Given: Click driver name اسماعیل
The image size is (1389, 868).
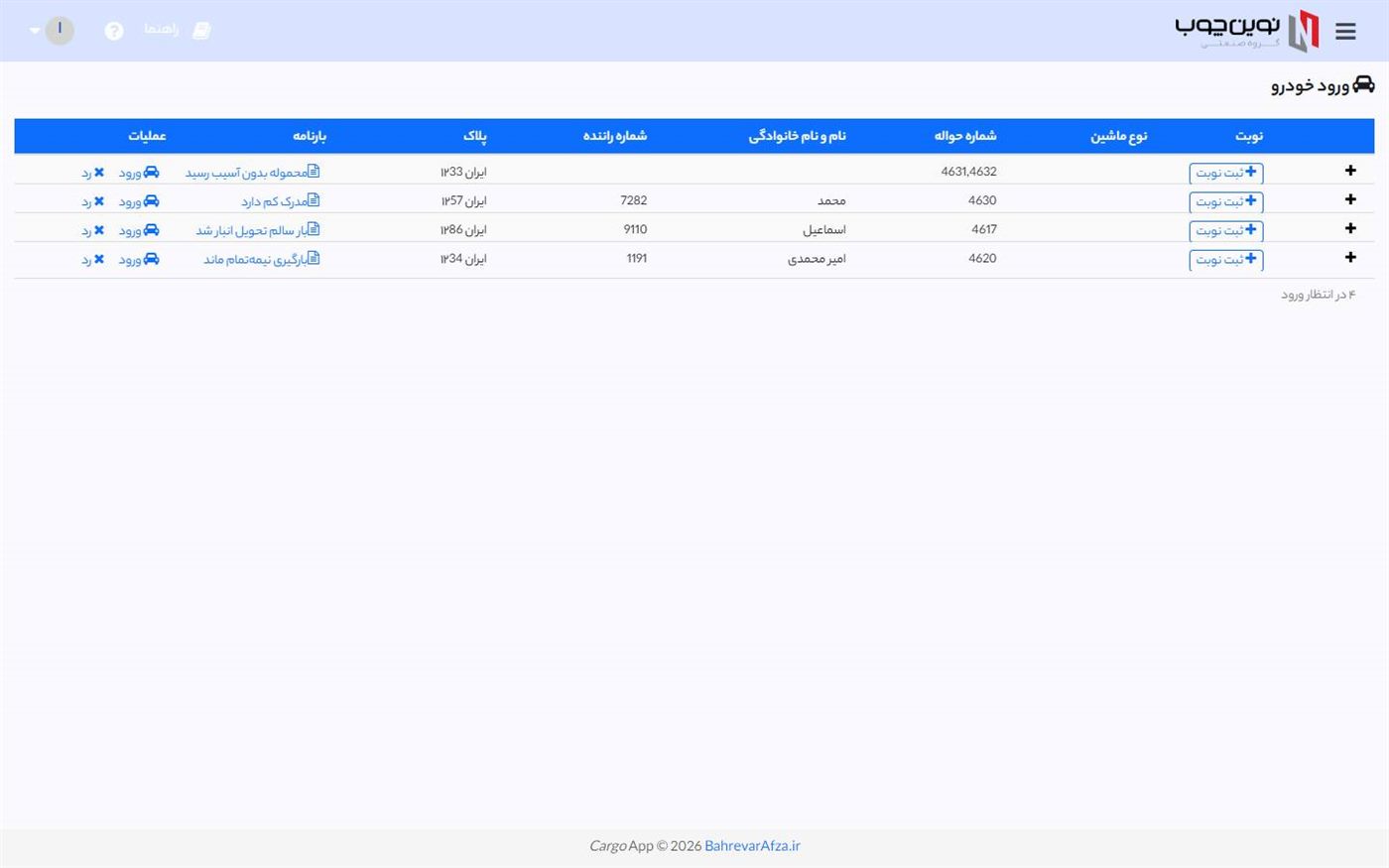Looking at the screenshot, I should point(824,229).
